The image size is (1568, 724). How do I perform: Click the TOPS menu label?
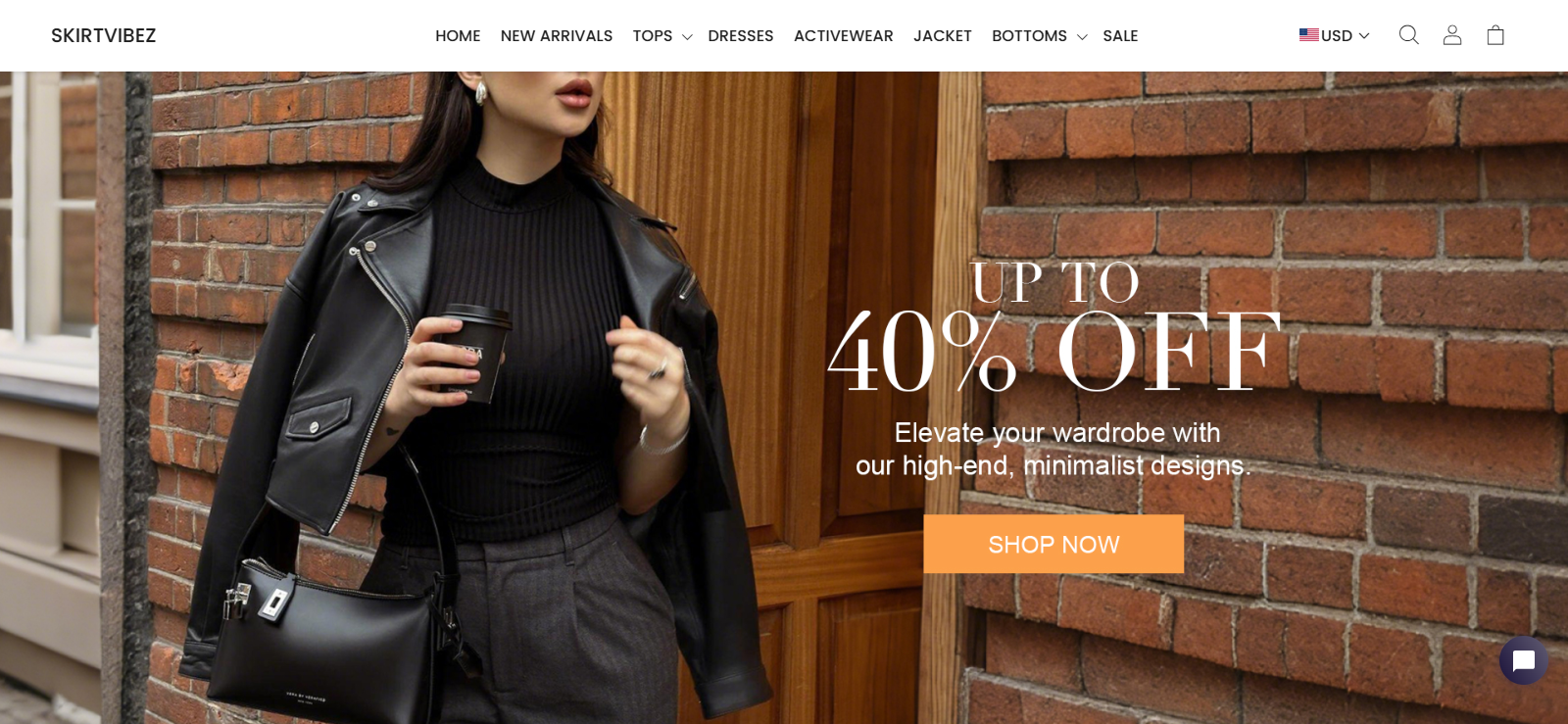(x=653, y=35)
